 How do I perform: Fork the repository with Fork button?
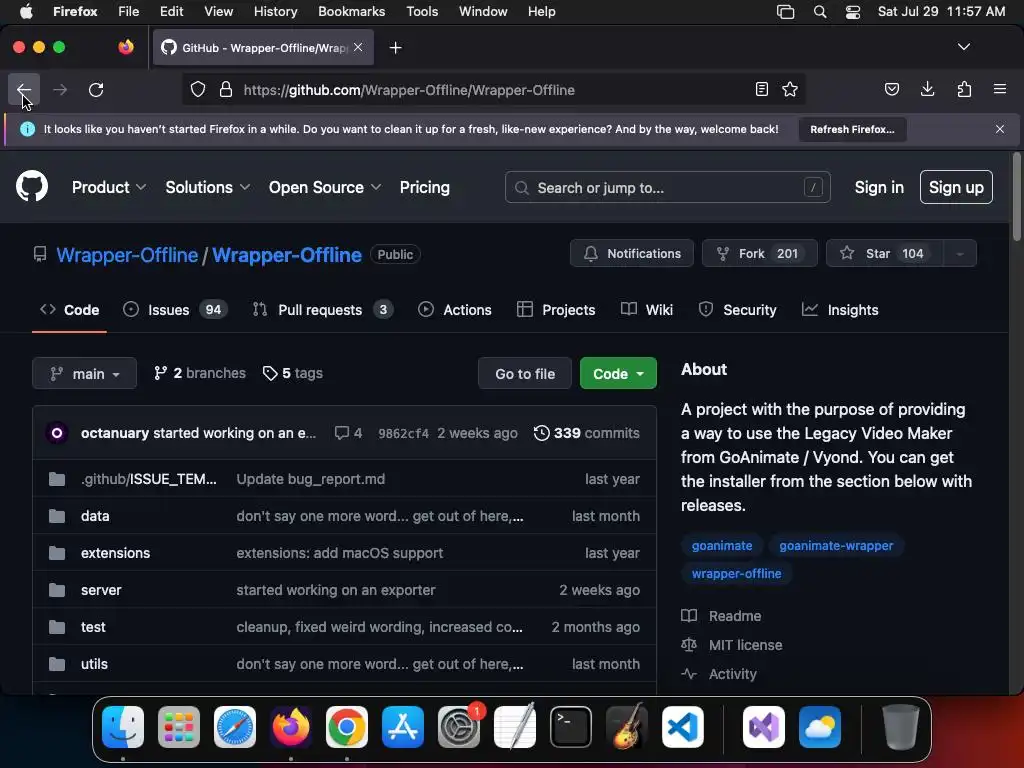pyautogui.click(x=760, y=253)
